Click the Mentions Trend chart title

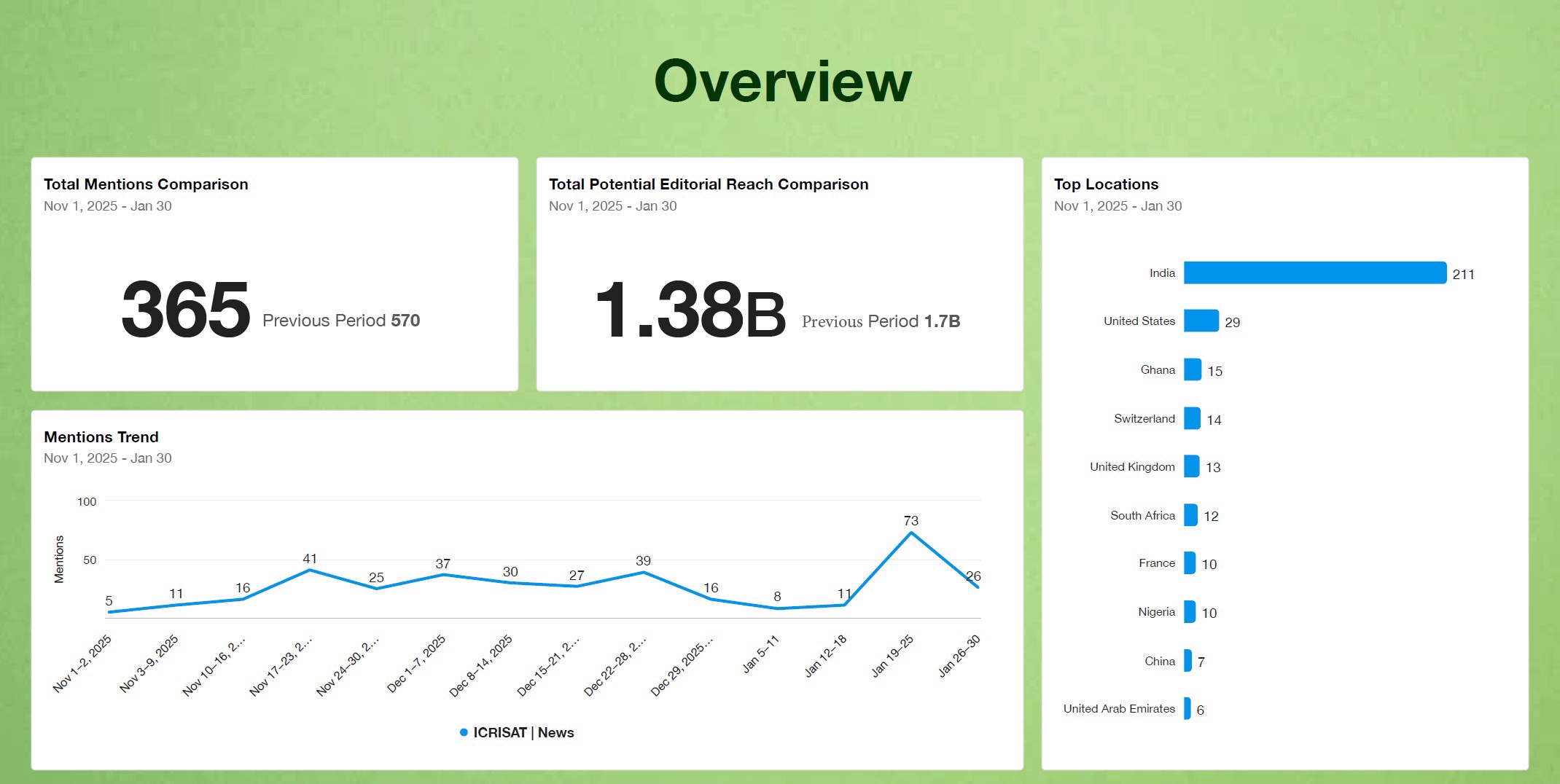click(101, 437)
